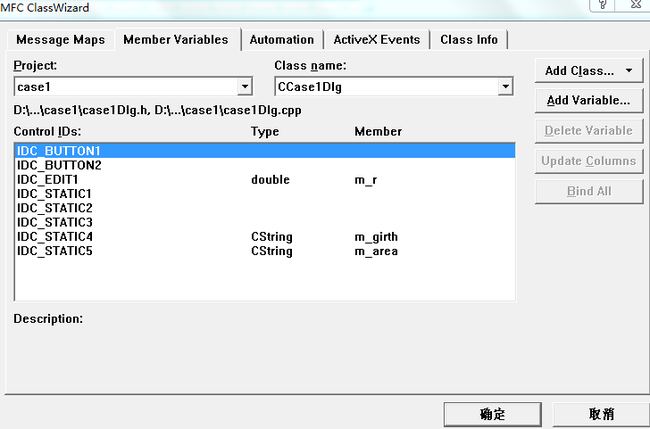Close the MFC ClassWizard window
Viewport: 650px width, 429px height.
pos(634,5)
